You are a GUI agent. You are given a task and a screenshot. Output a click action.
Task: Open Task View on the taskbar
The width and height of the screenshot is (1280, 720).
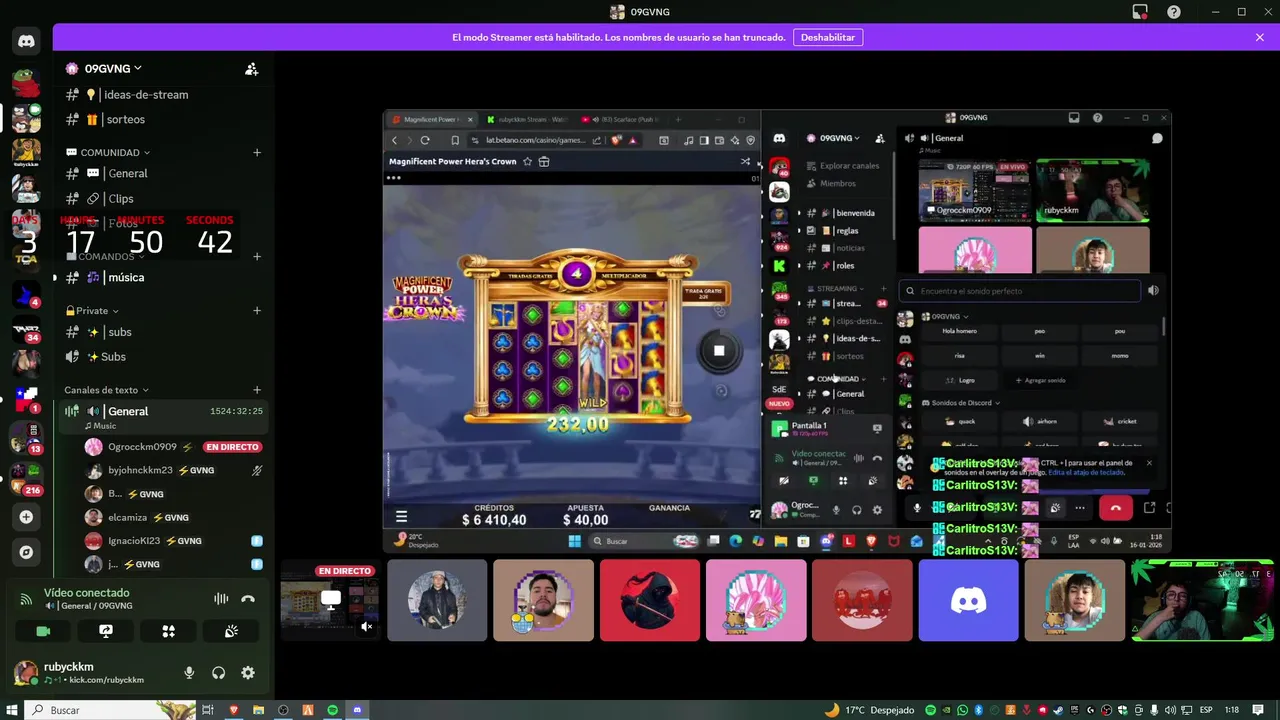coord(208,710)
